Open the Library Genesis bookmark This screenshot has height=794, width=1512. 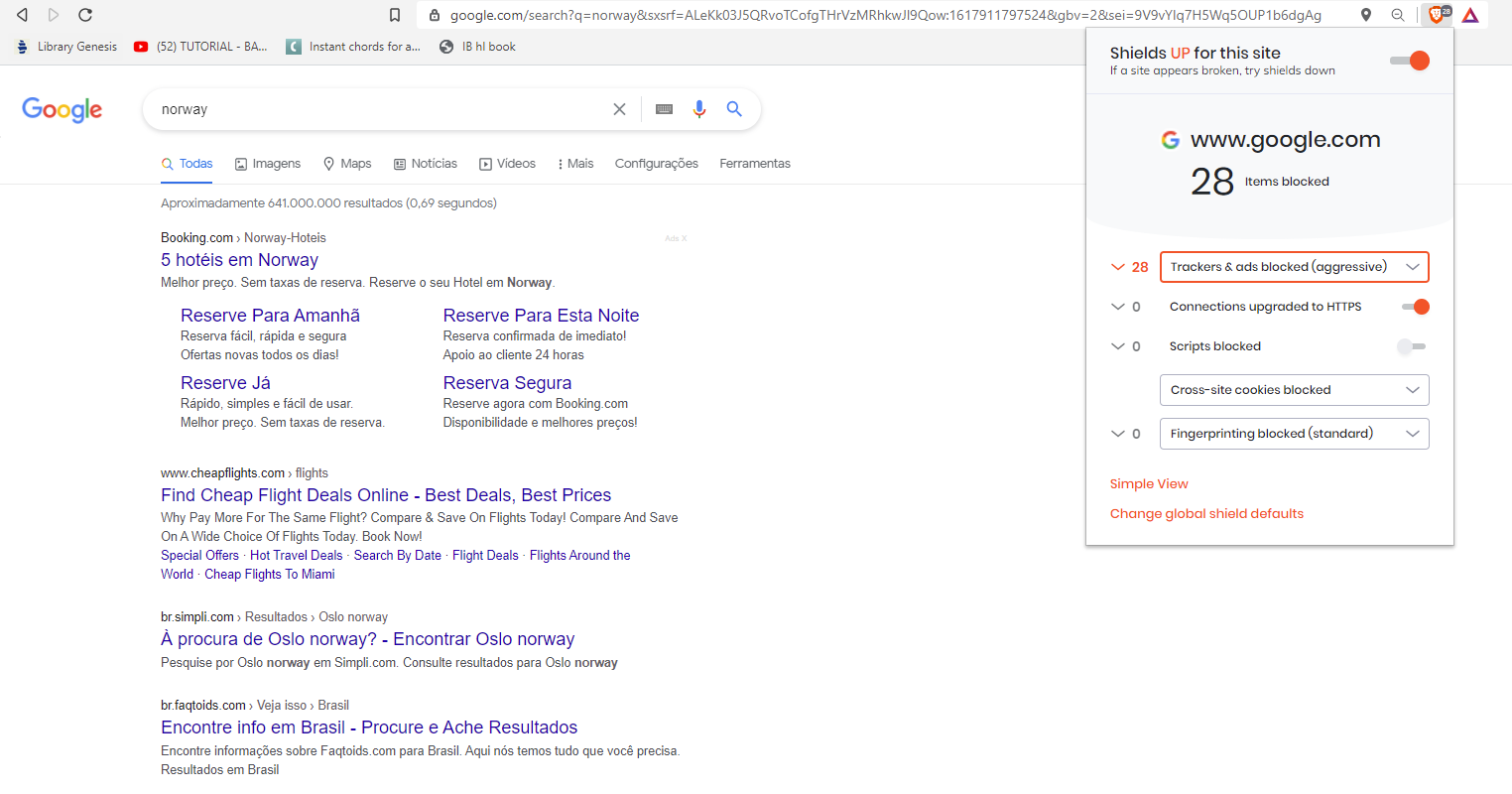66,47
